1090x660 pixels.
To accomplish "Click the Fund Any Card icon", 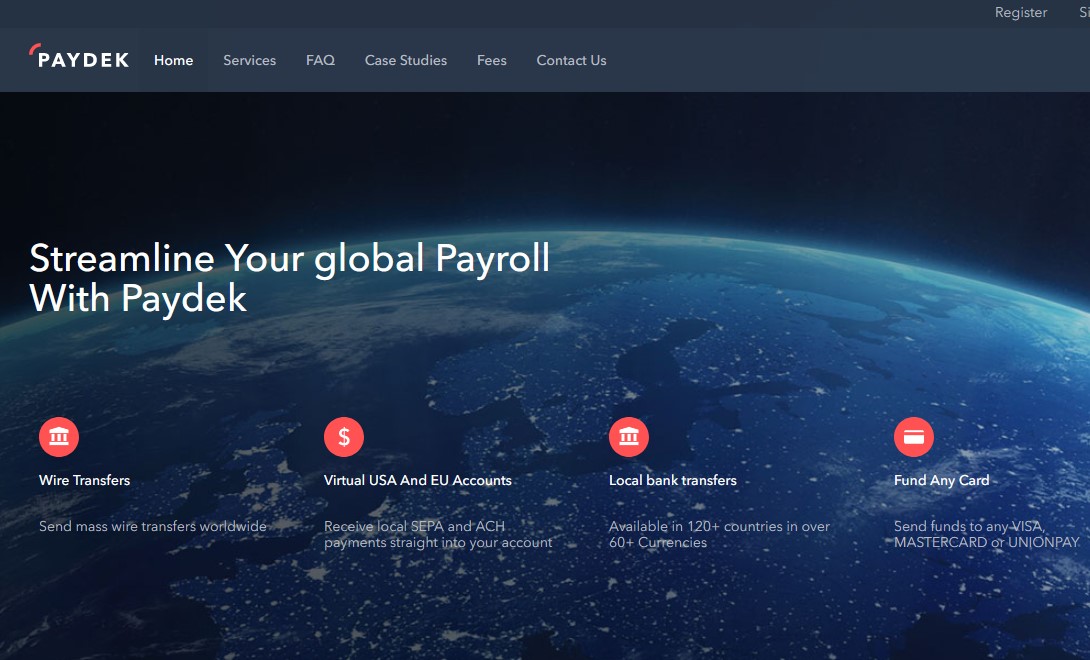I will pos(914,437).
